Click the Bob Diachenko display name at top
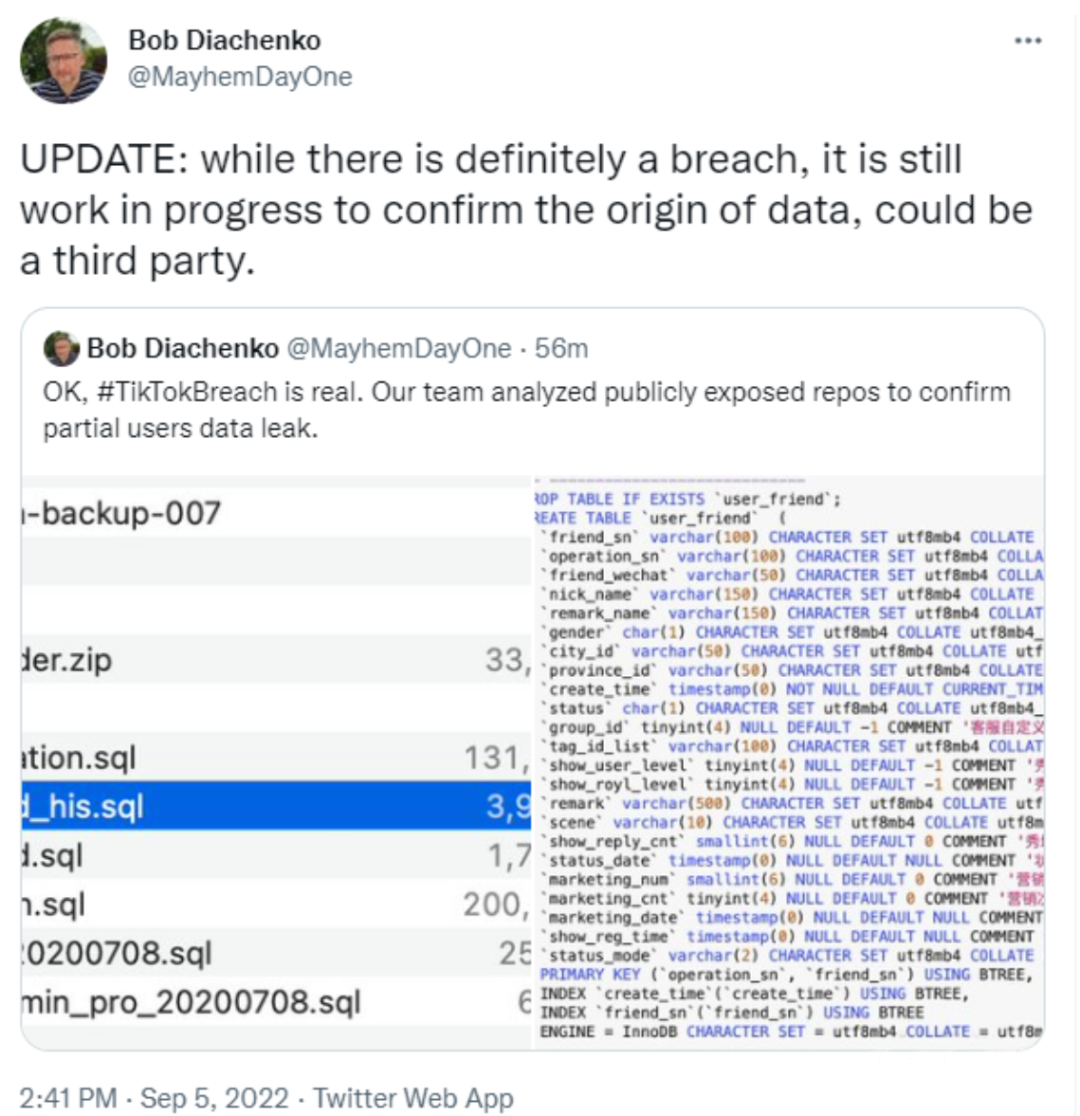Screen dimensions: 1080x1116 224,41
